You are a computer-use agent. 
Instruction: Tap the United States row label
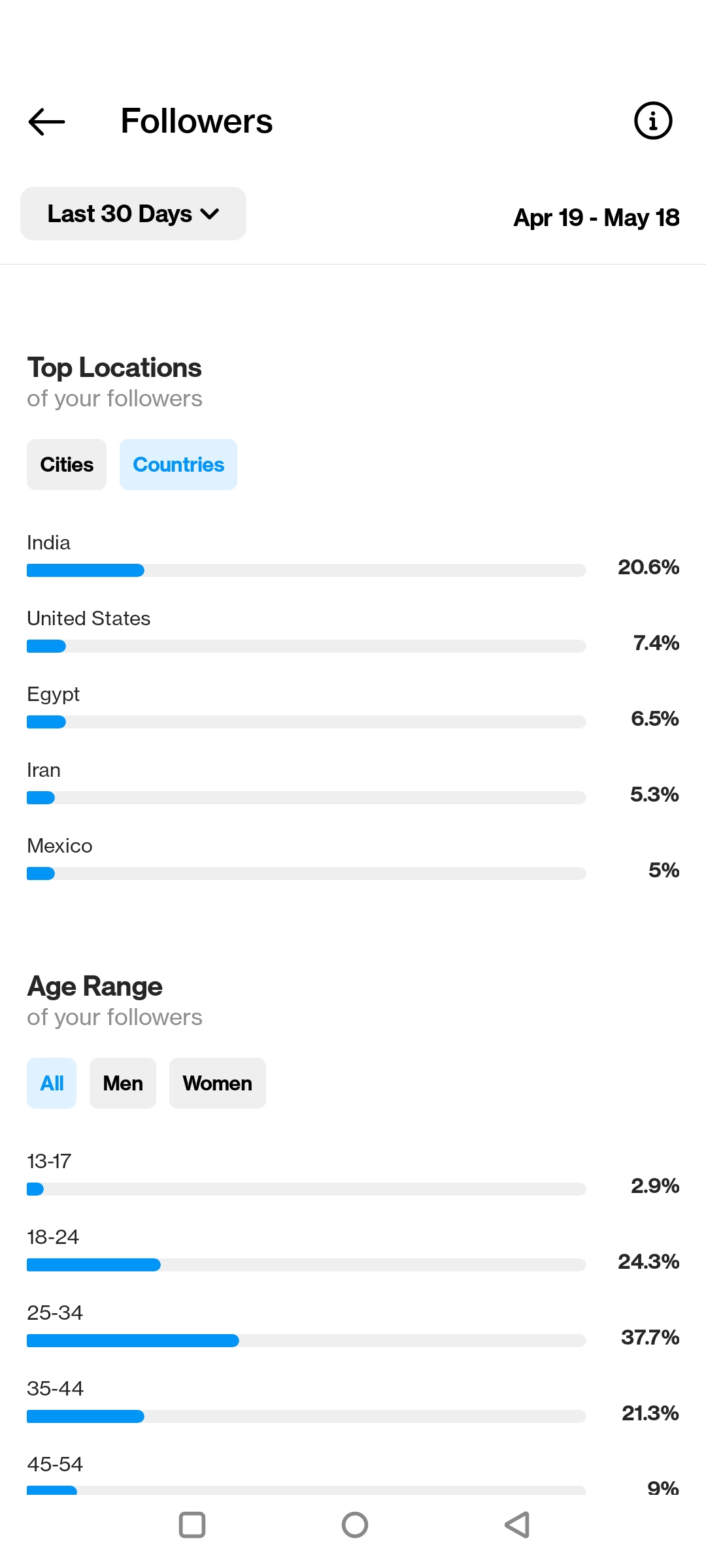[89, 618]
